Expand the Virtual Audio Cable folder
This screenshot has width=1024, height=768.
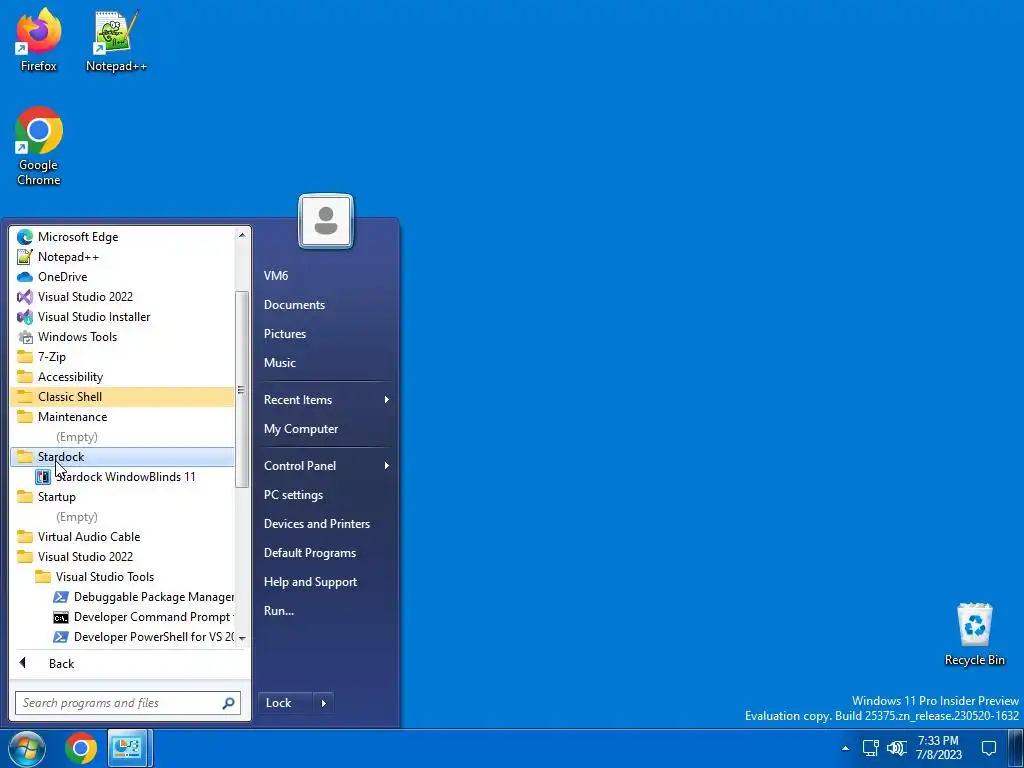tap(122, 537)
